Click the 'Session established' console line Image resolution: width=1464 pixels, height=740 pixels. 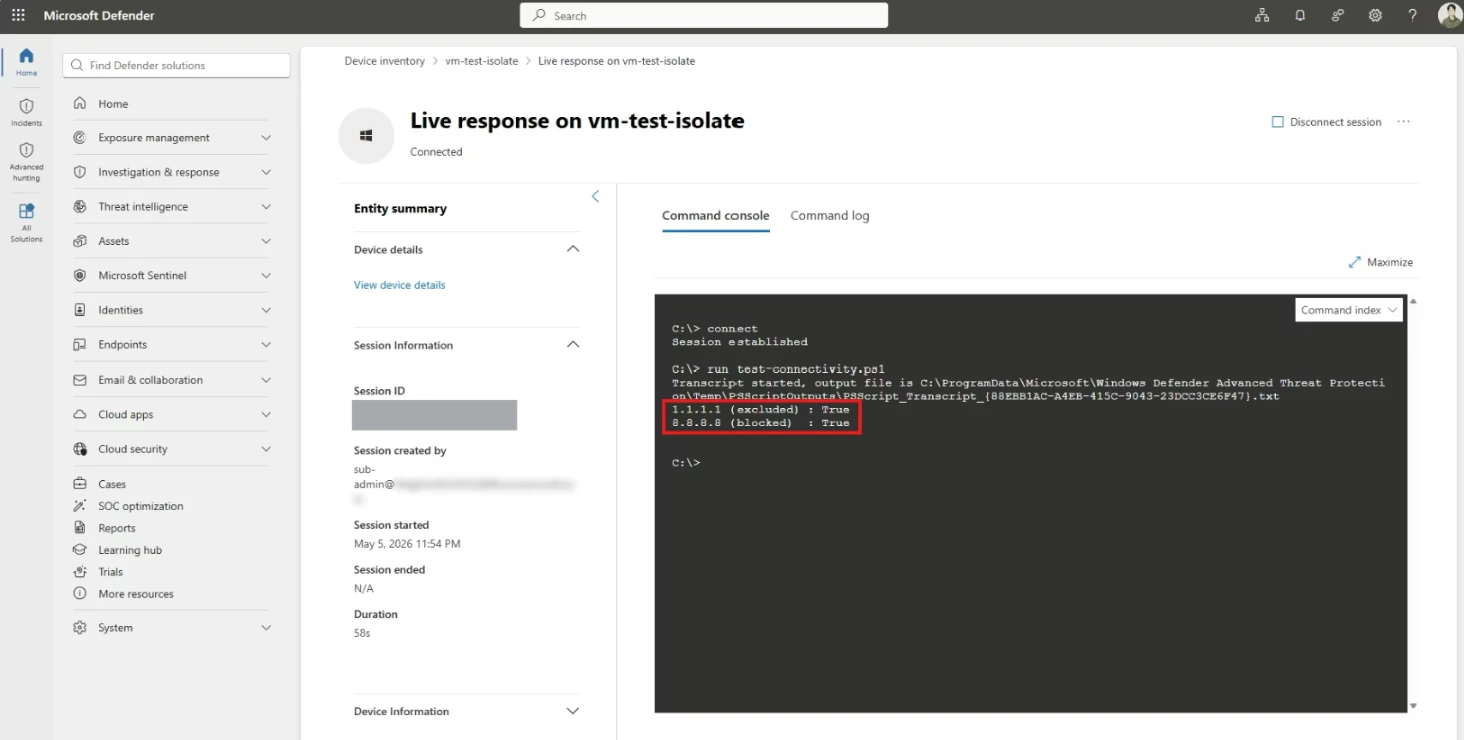click(740, 342)
